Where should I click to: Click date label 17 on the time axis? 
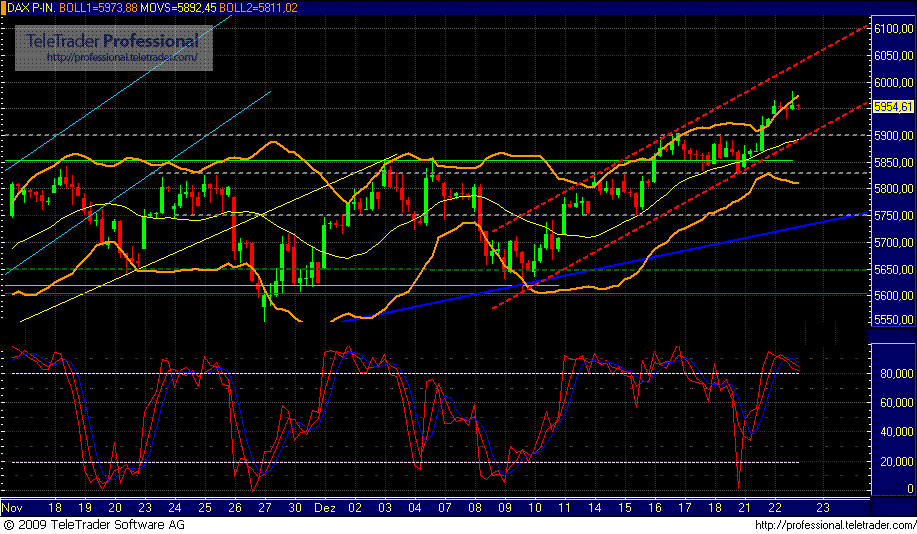point(684,508)
